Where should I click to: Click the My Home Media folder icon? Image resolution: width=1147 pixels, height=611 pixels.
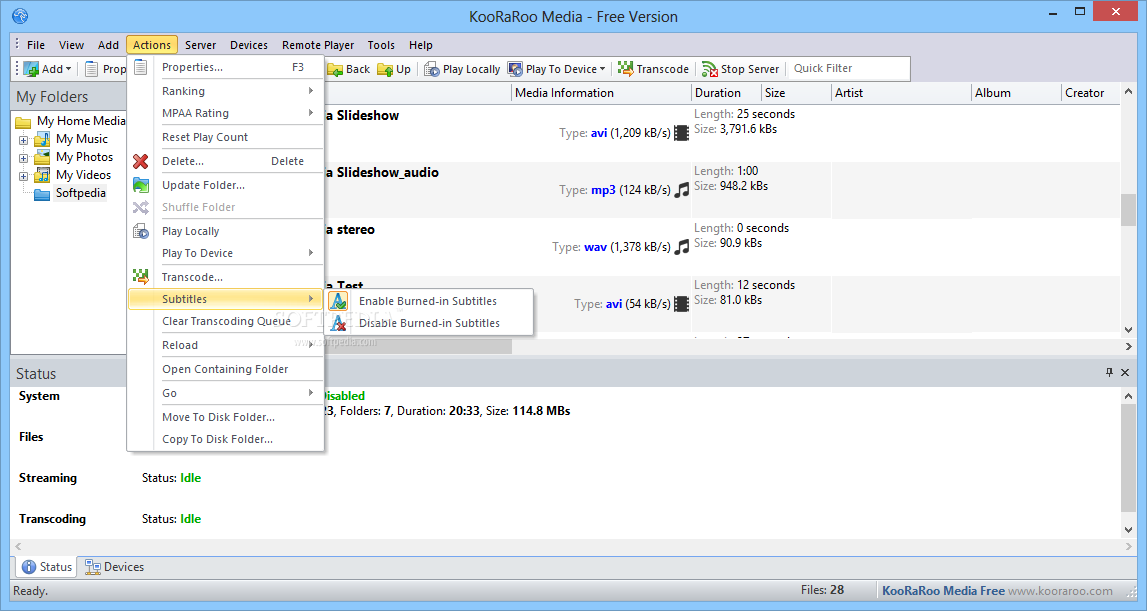(23, 121)
